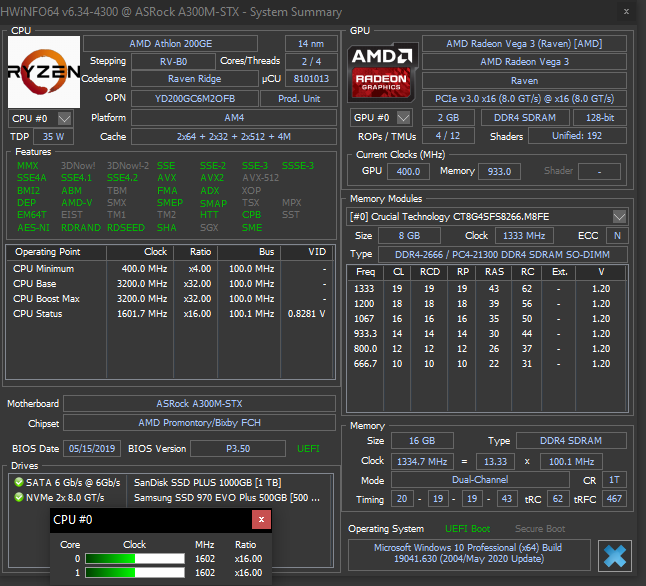Select the 35 W TDP value
Image resolution: width=646 pixels, height=586 pixels.
click(54, 137)
